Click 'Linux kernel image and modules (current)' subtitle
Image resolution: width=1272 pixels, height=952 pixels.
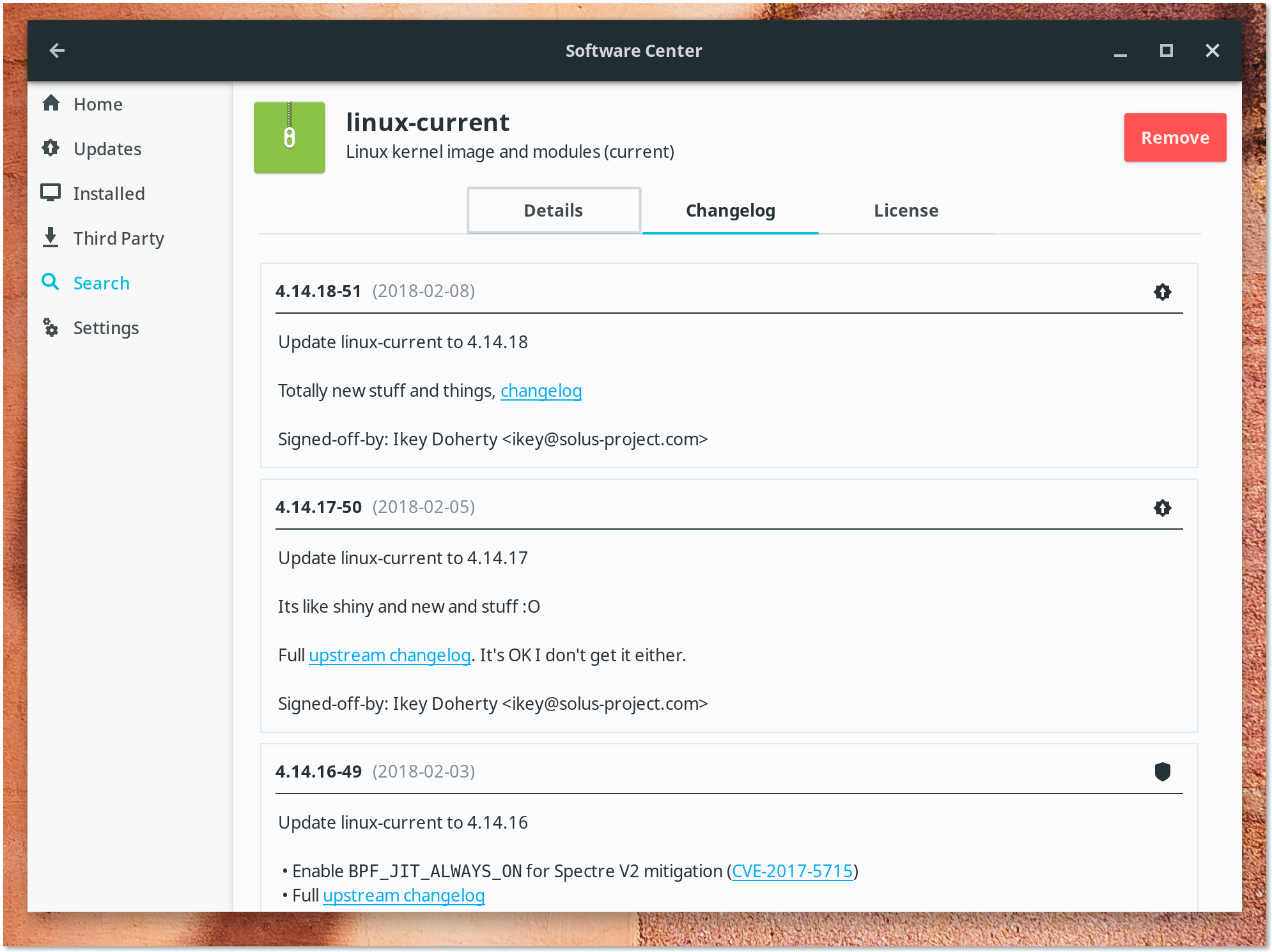(510, 151)
